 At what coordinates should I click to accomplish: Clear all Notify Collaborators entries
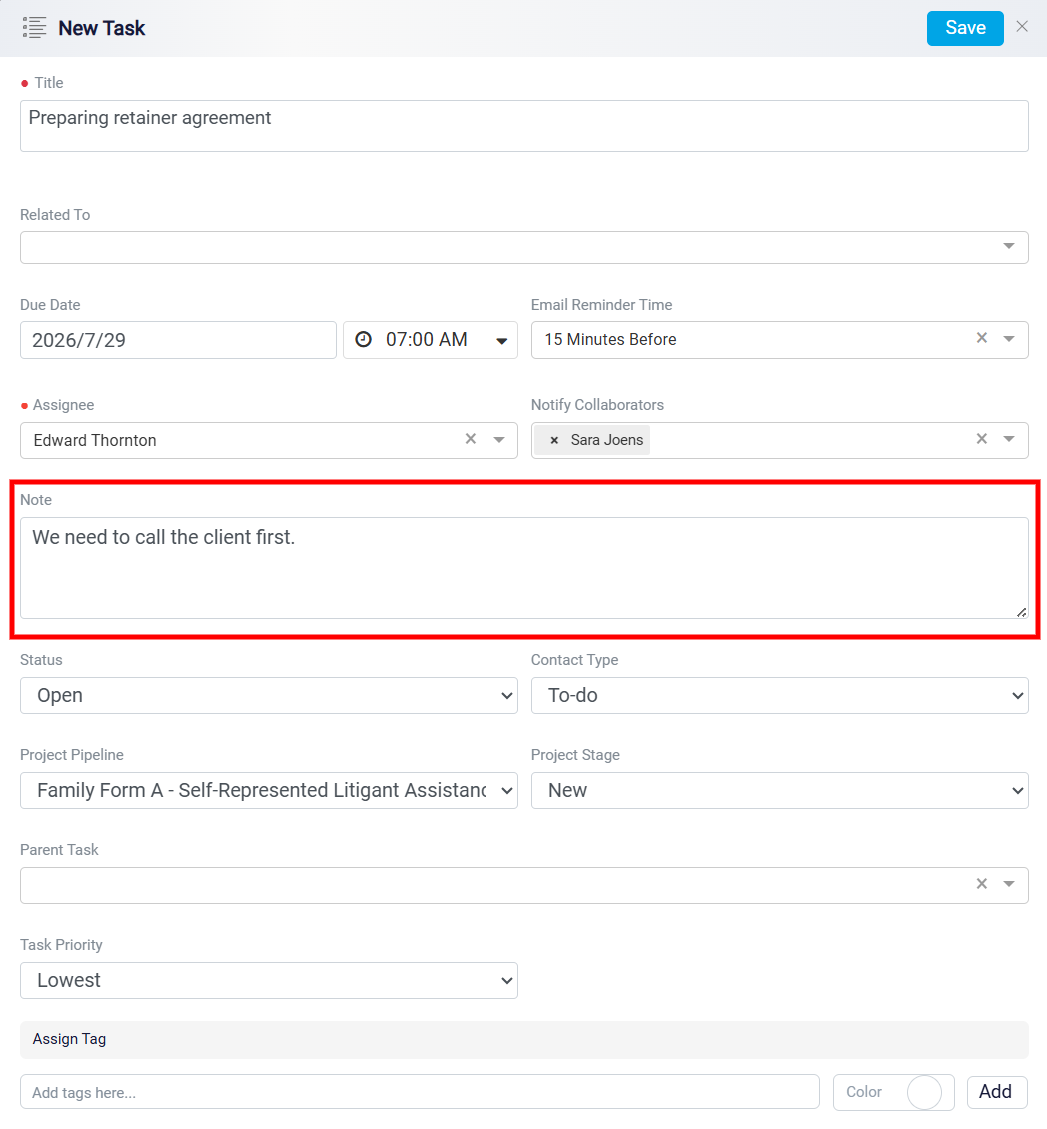(981, 438)
